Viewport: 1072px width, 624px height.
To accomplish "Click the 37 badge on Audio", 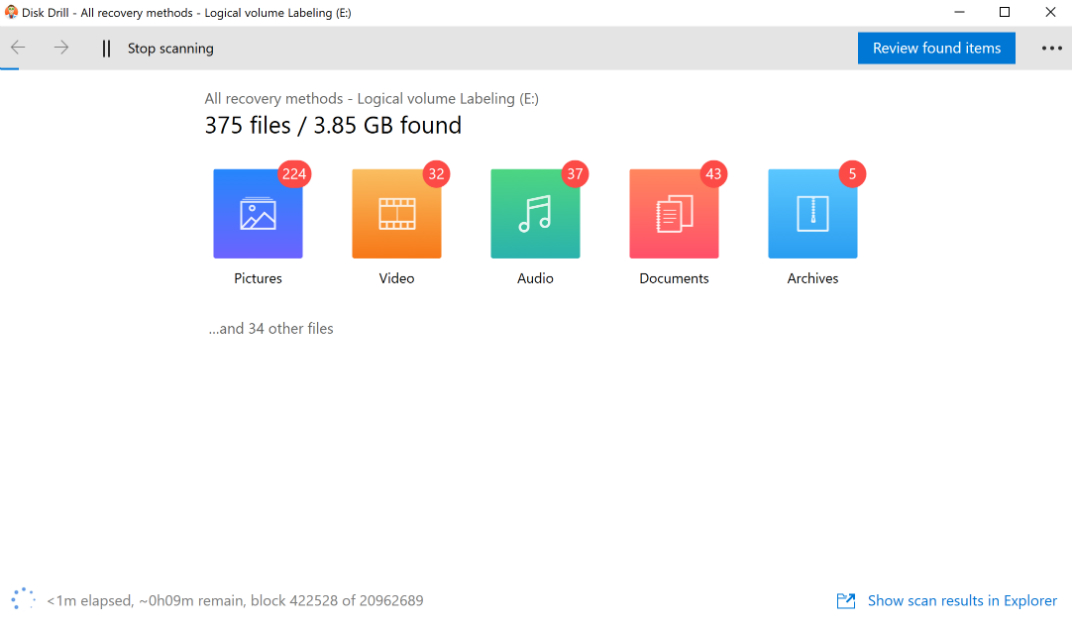I will click(x=575, y=174).
